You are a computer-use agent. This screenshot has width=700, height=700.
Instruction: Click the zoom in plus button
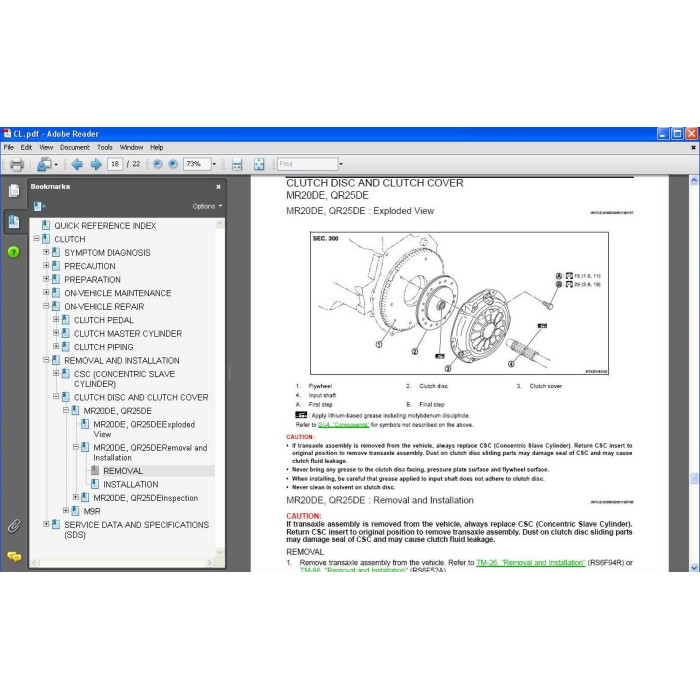(173, 164)
